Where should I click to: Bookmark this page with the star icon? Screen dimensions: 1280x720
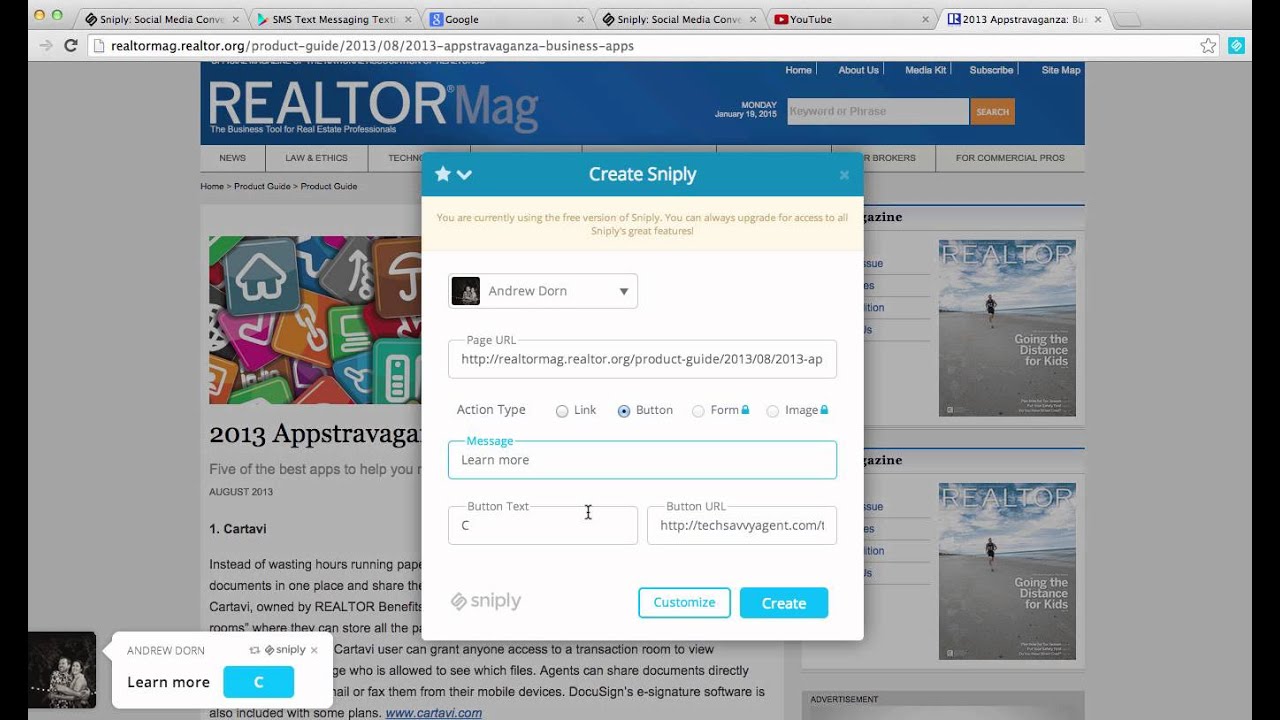pyautogui.click(x=1208, y=45)
